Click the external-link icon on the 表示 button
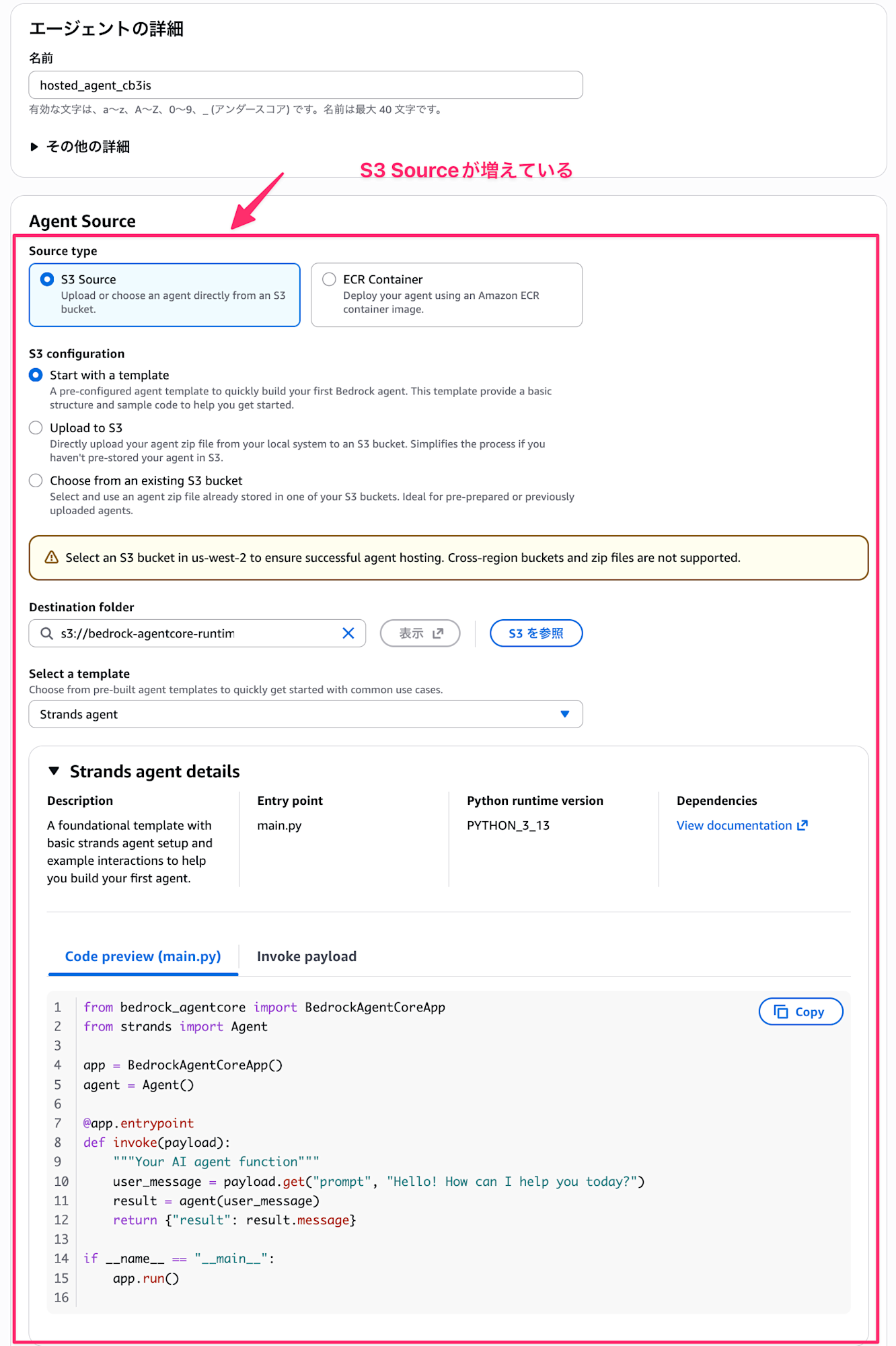The height and width of the screenshot is (1346, 896). click(x=438, y=633)
